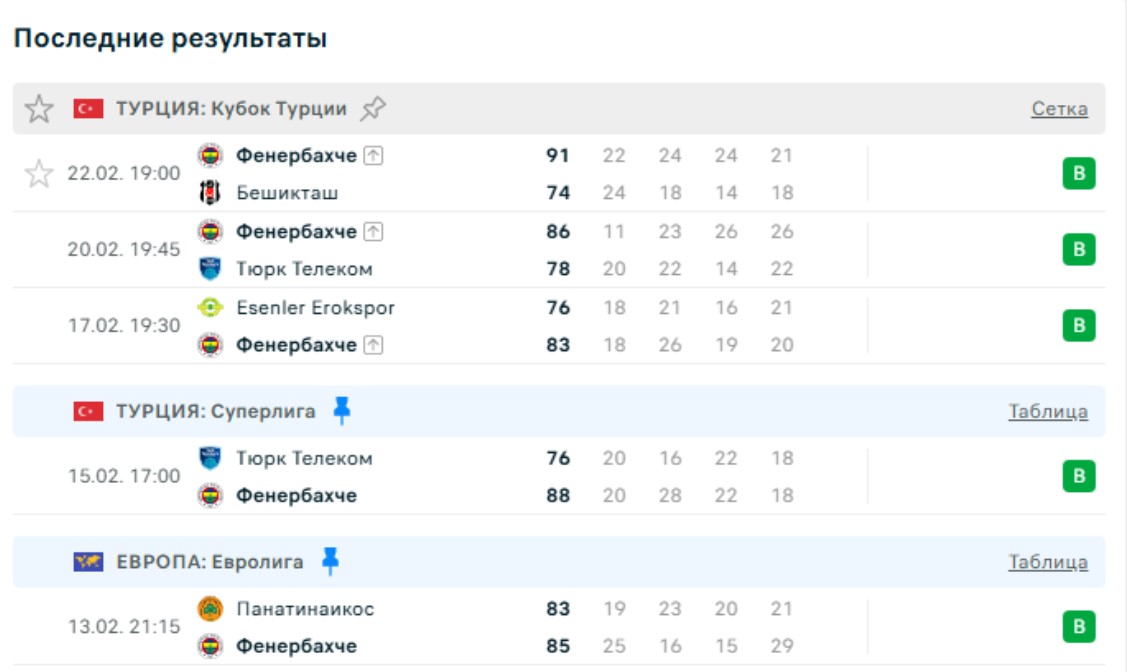Open the Сетка bracket link
Viewport: 1127px width, 672px height.
pos(1059,110)
